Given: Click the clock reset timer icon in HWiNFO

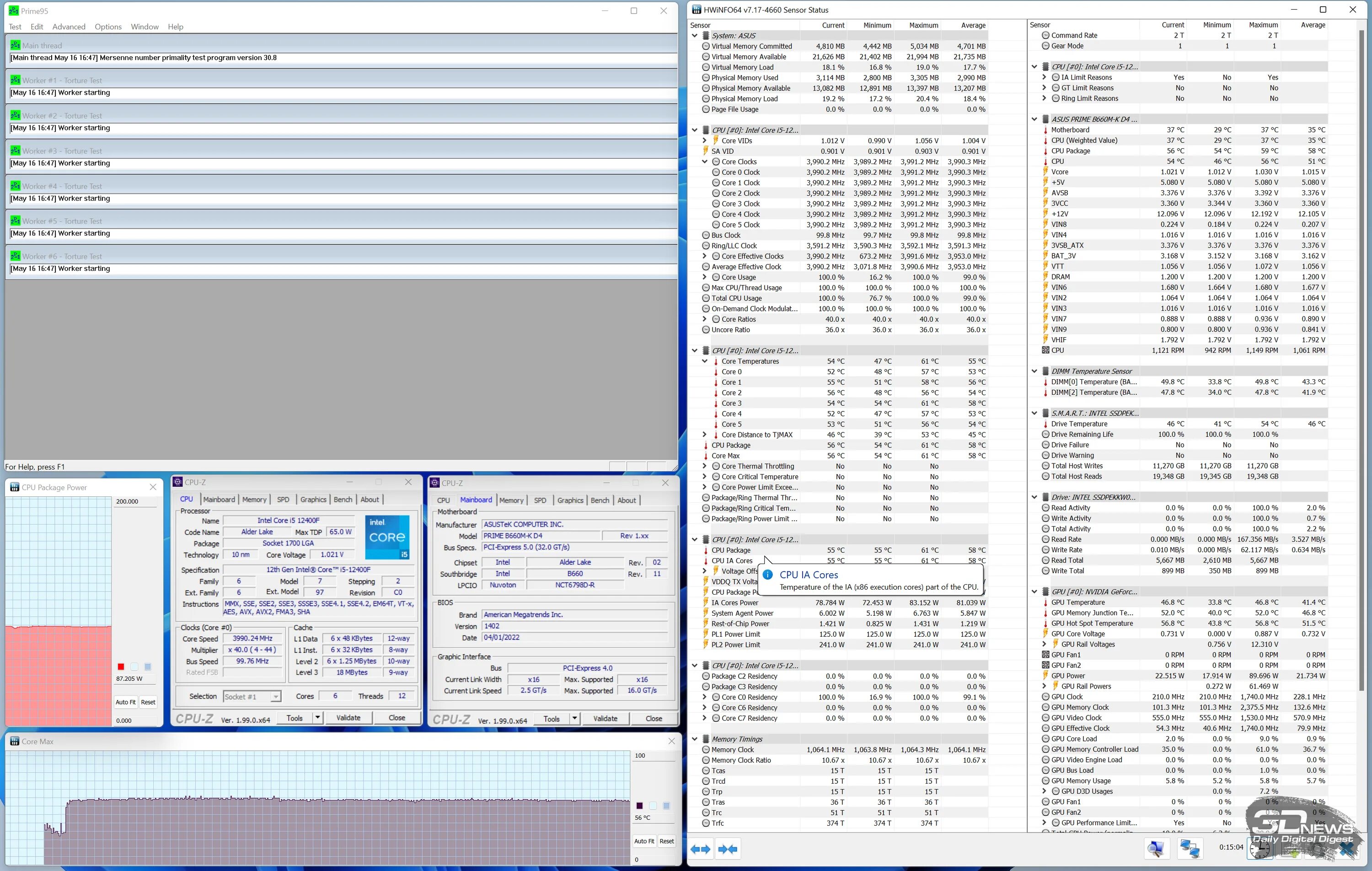Looking at the screenshot, I should click(1260, 849).
